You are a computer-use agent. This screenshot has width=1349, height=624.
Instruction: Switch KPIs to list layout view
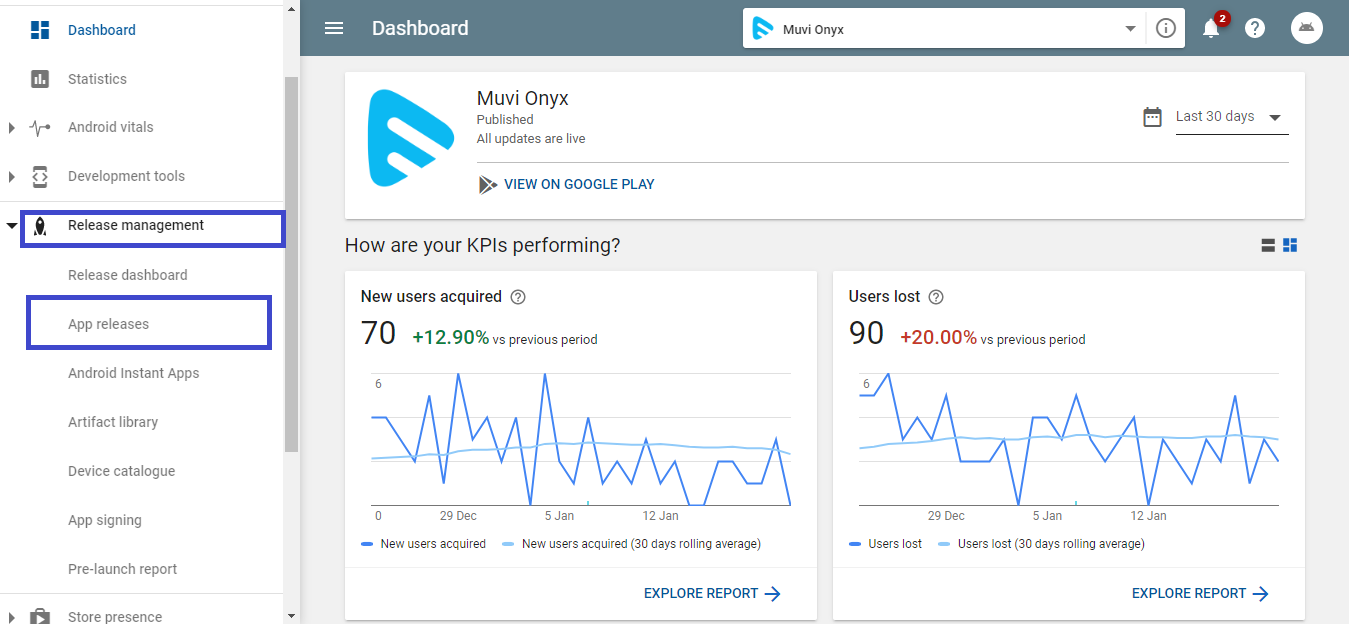pos(1268,245)
